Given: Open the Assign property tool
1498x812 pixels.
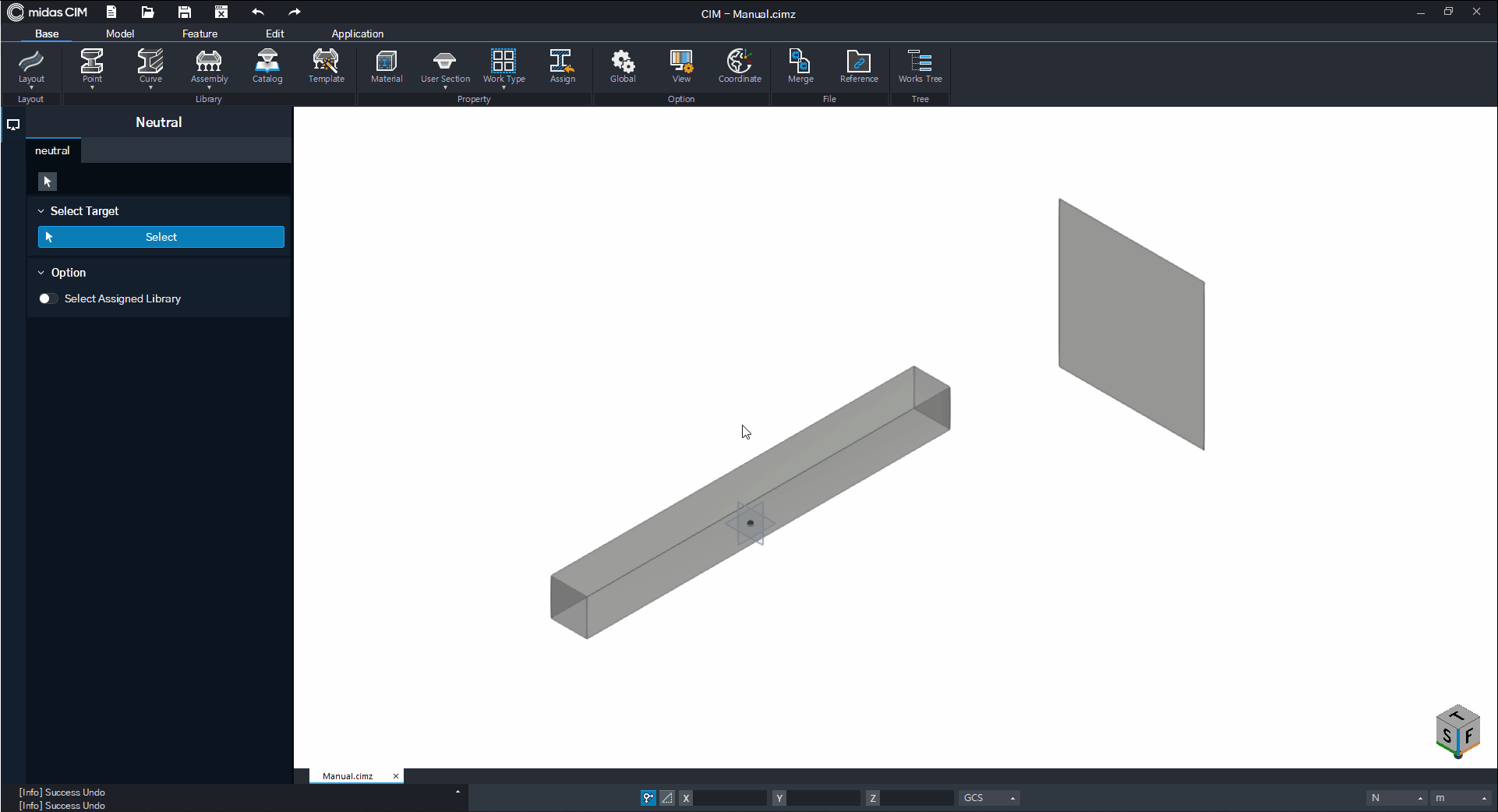Looking at the screenshot, I should (562, 65).
